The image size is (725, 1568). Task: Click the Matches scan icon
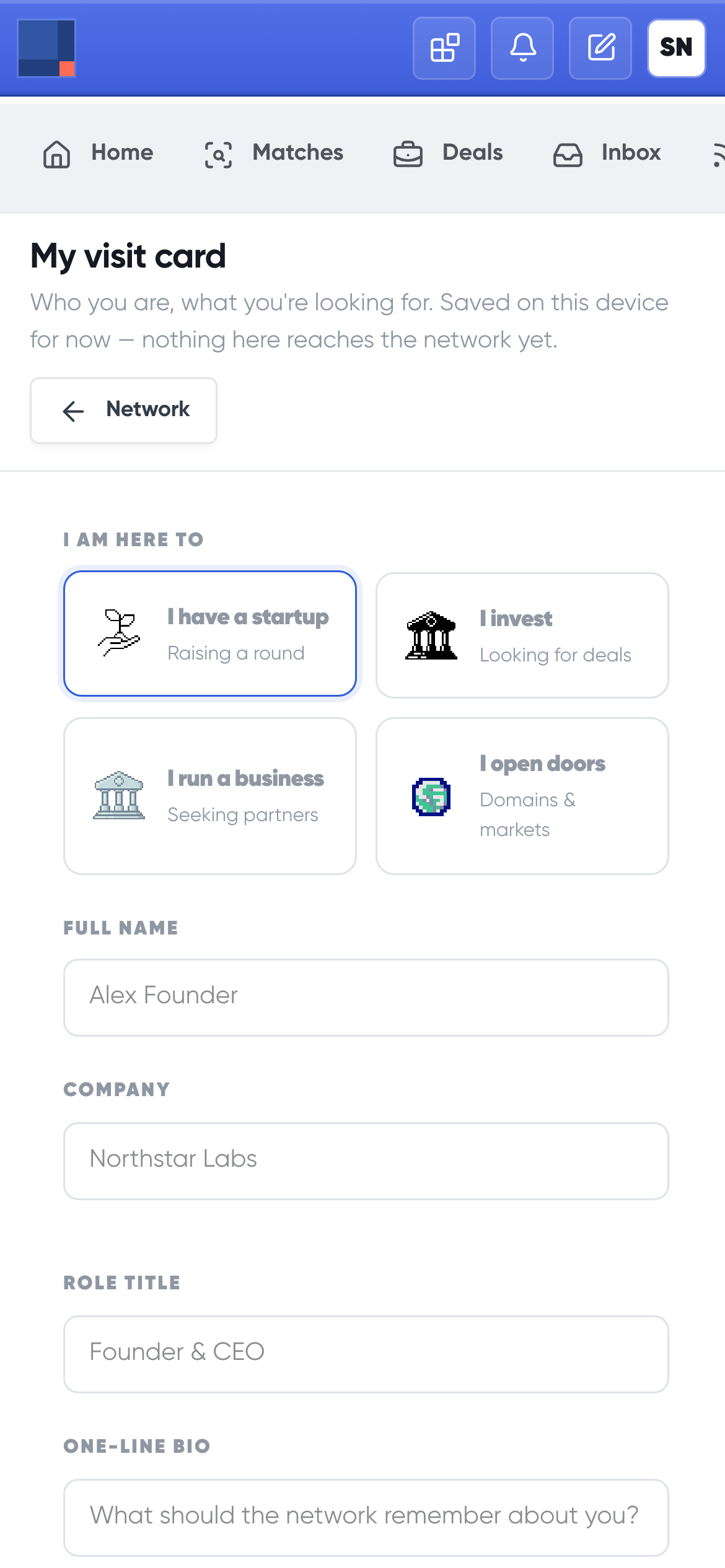click(x=218, y=154)
